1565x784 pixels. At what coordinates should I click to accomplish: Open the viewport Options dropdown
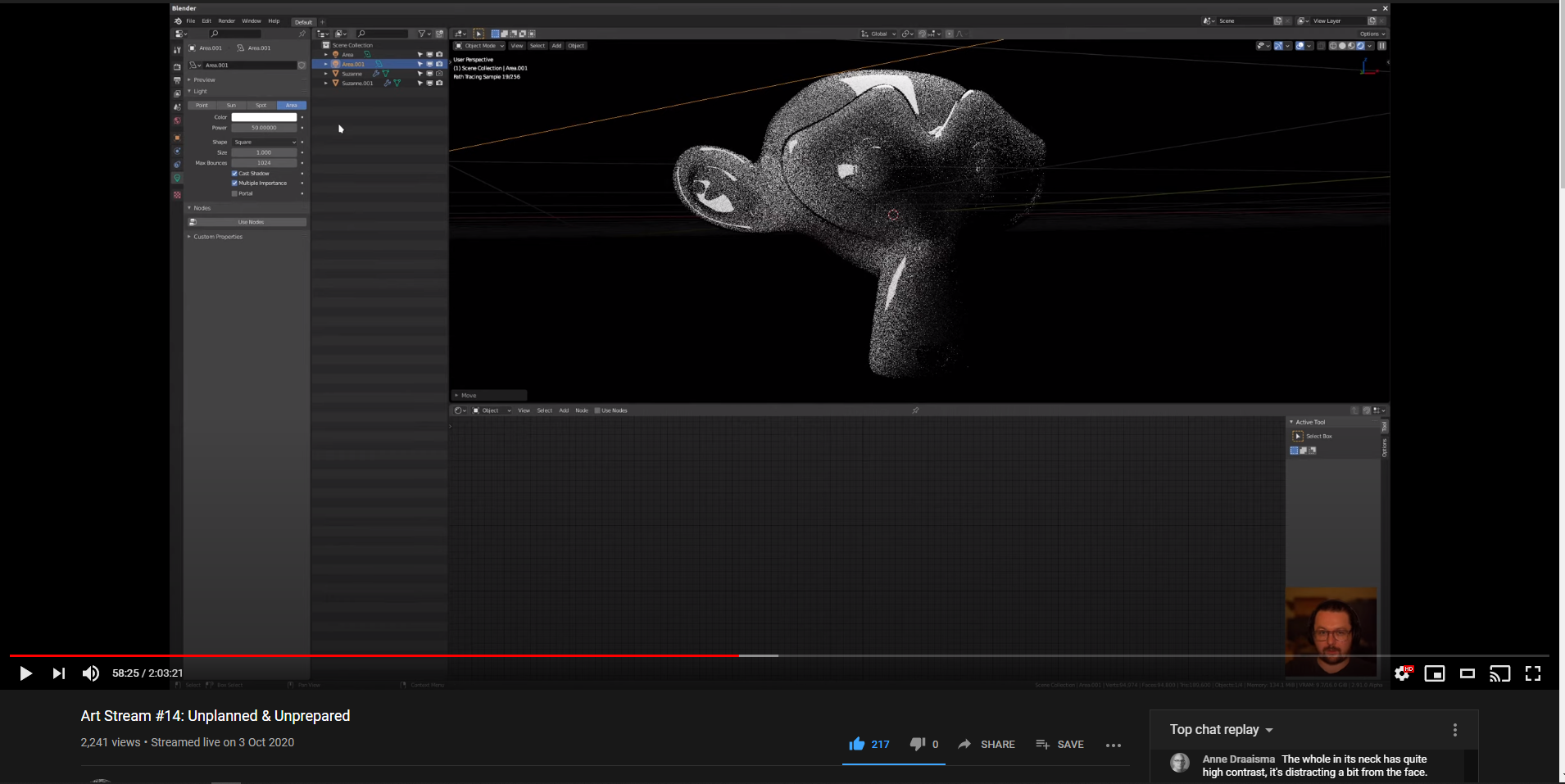click(x=1372, y=34)
